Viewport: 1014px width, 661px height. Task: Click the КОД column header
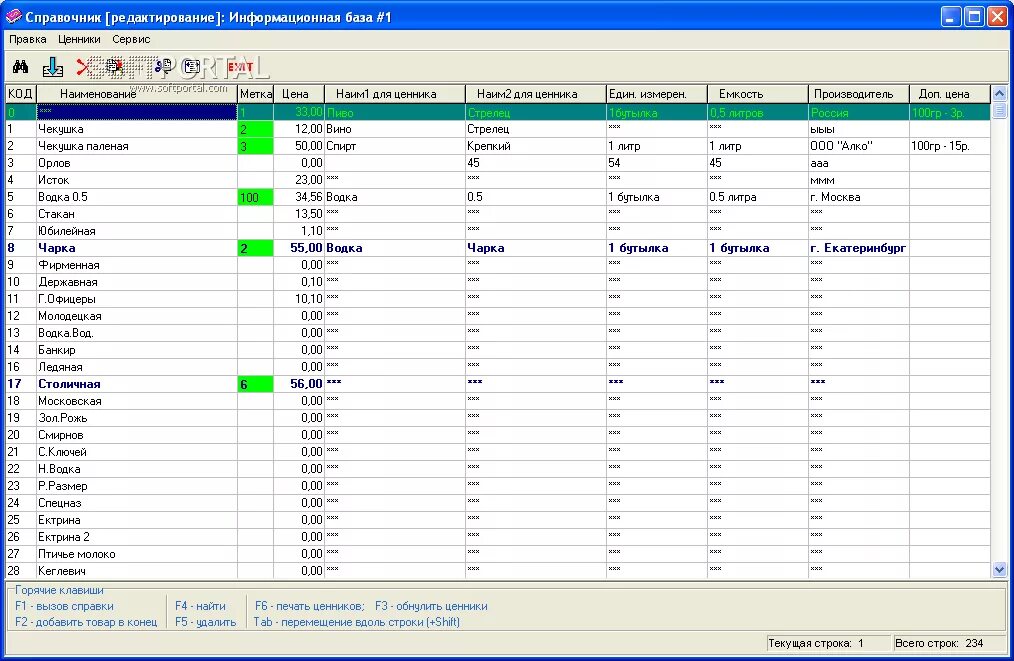pyautogui.click(x=21, y=94)
